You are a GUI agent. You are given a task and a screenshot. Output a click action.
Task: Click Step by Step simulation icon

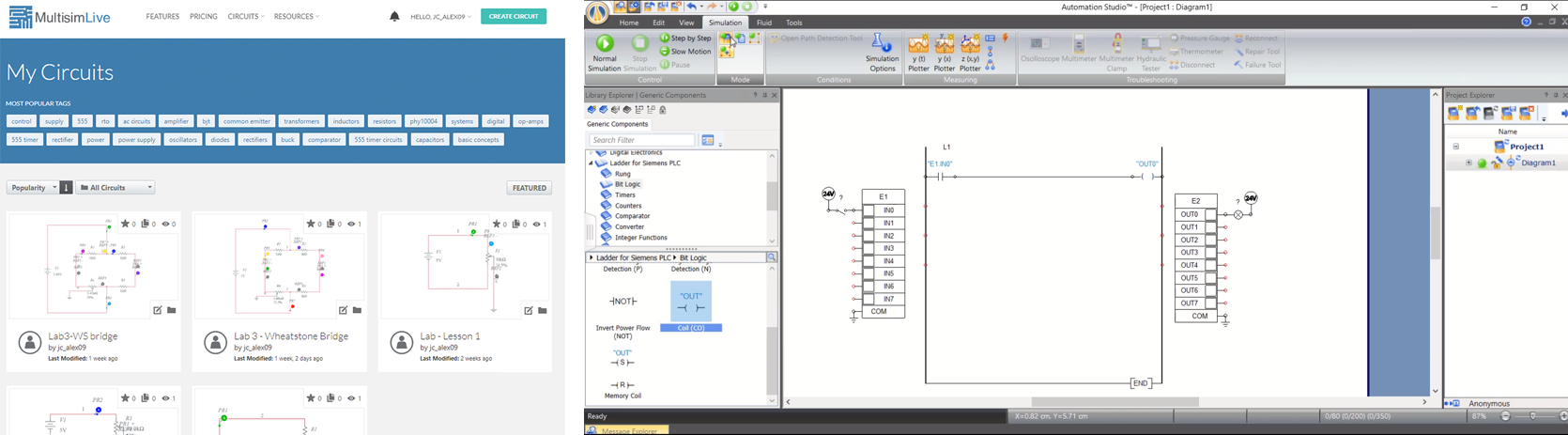point(665,39)
